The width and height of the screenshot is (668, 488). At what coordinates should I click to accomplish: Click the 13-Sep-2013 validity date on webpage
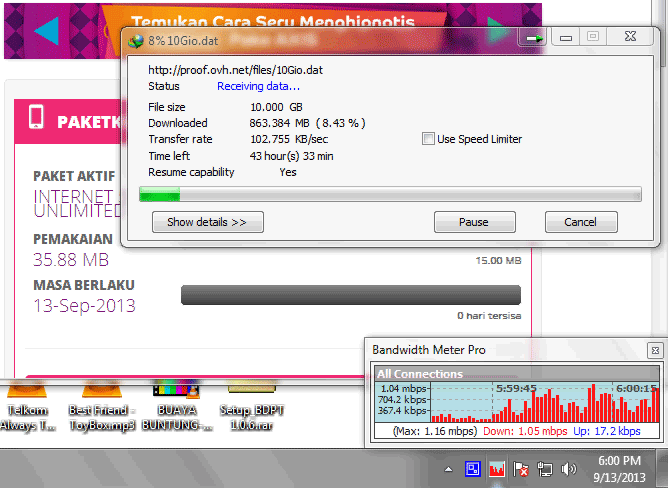(x=84, y=306)
